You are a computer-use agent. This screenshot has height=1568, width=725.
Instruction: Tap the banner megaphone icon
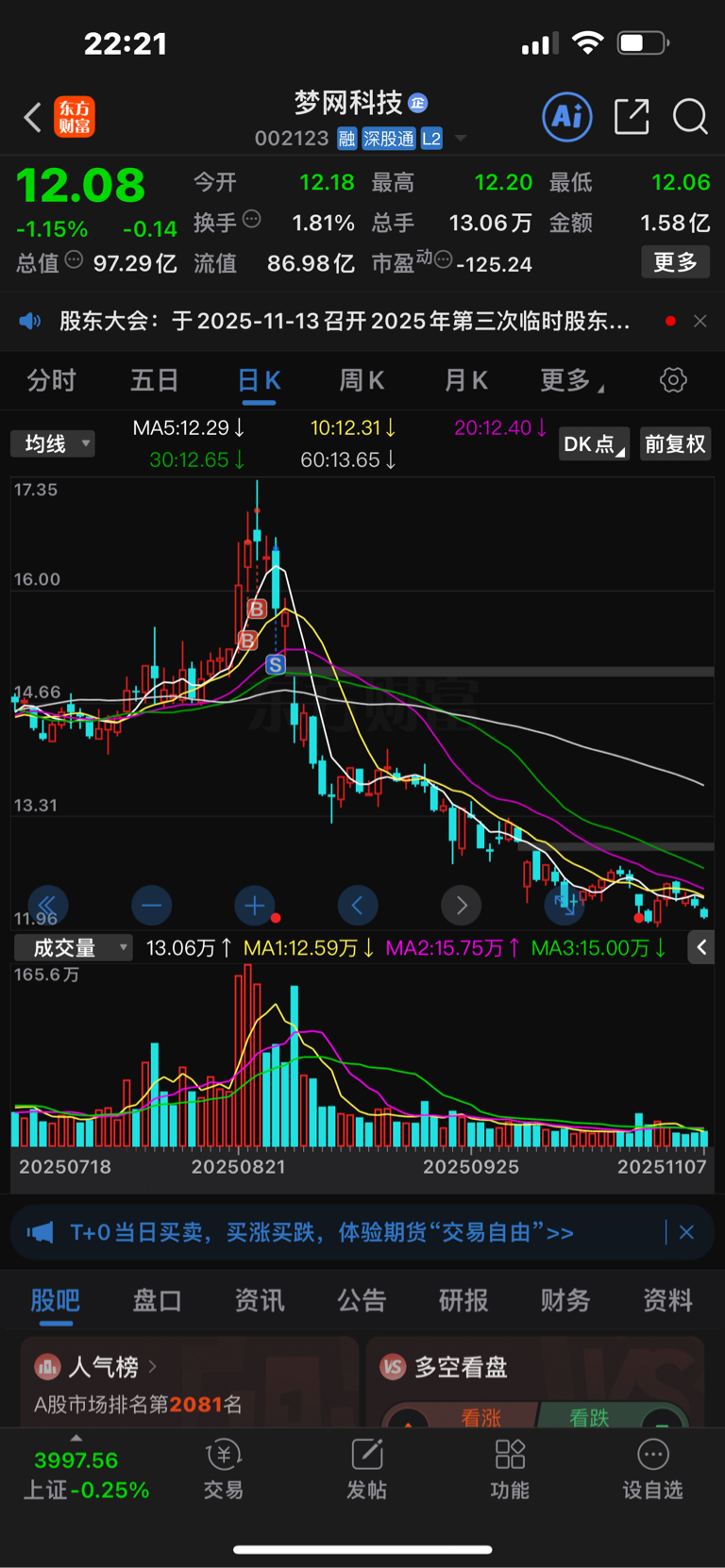40,1232
